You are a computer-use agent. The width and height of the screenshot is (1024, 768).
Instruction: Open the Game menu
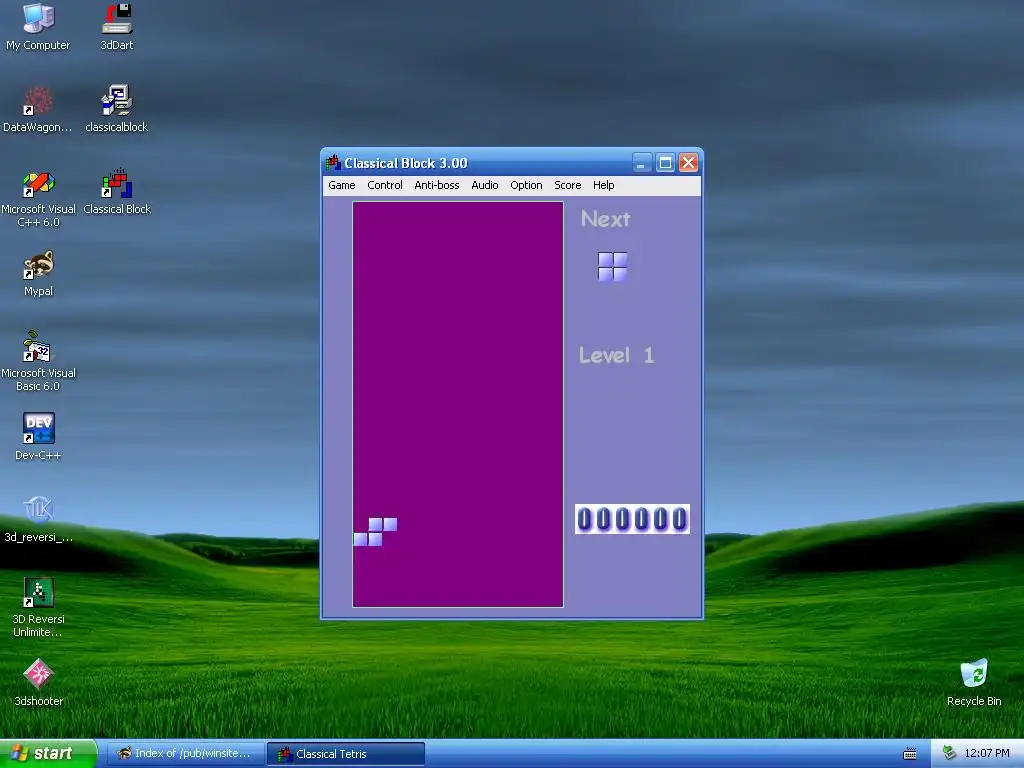click(x=342, y=185)
